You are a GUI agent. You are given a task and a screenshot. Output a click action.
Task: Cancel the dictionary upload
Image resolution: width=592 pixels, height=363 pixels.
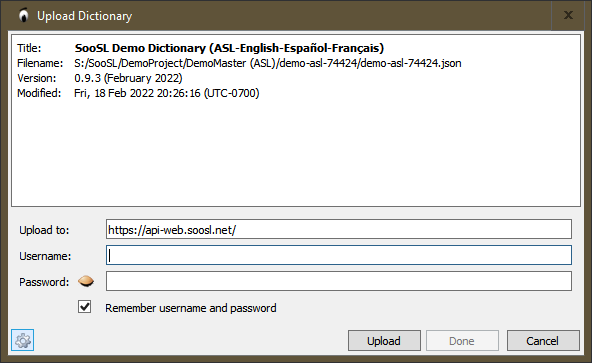tap(543, 341)
